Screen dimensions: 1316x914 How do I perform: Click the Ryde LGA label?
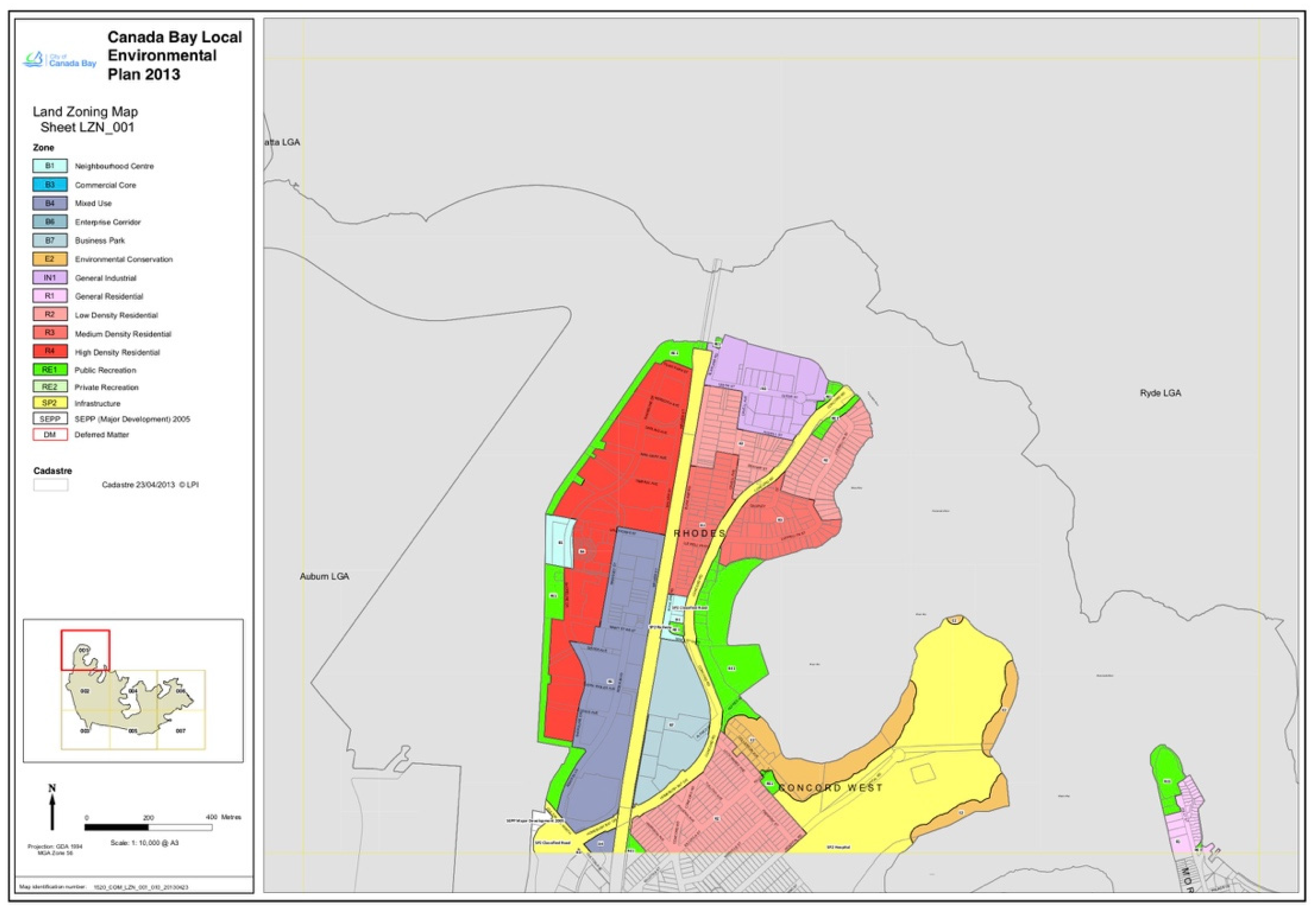coord(1160,393)
